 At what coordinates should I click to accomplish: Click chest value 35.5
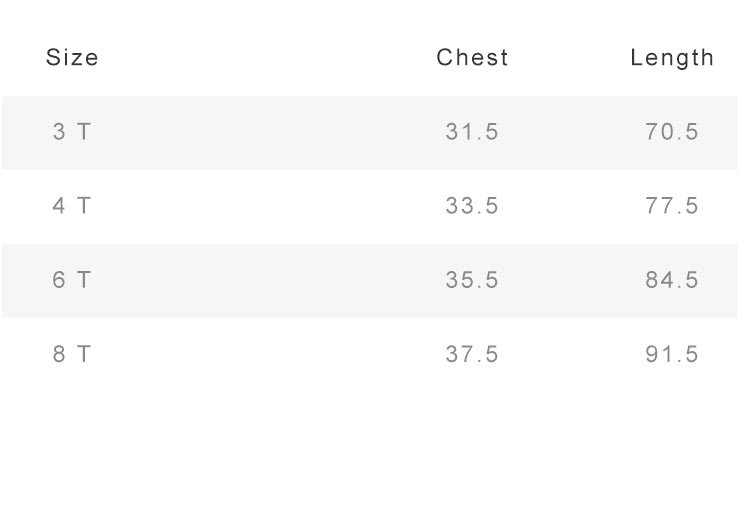(x=472, y=280)
